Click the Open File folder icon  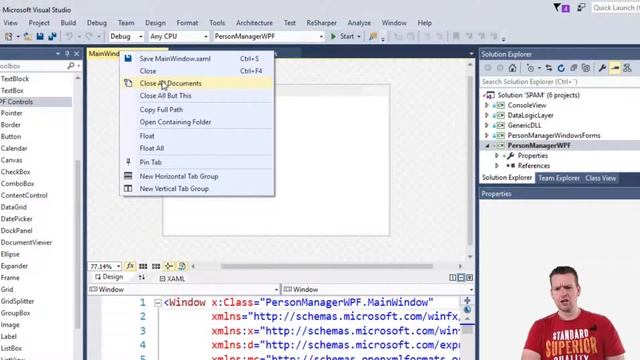pyautogui.click(x=28, y=36)
